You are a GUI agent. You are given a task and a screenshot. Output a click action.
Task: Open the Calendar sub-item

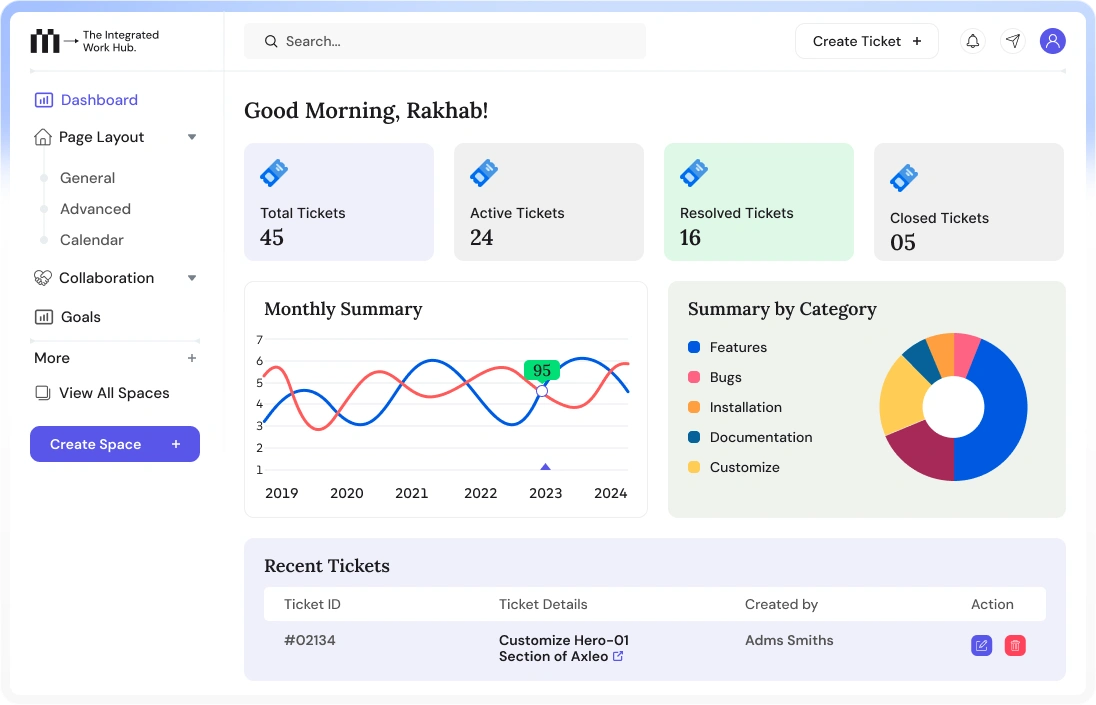point(92,240)
